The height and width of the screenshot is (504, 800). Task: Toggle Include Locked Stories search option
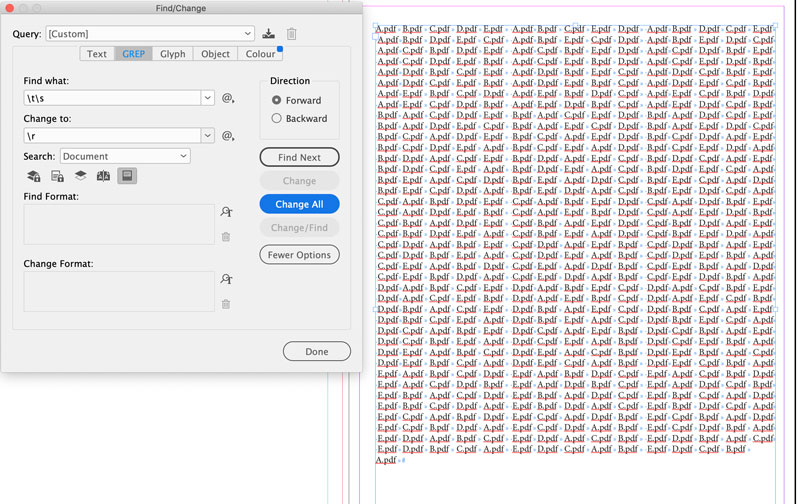click(x=57, y=176)
